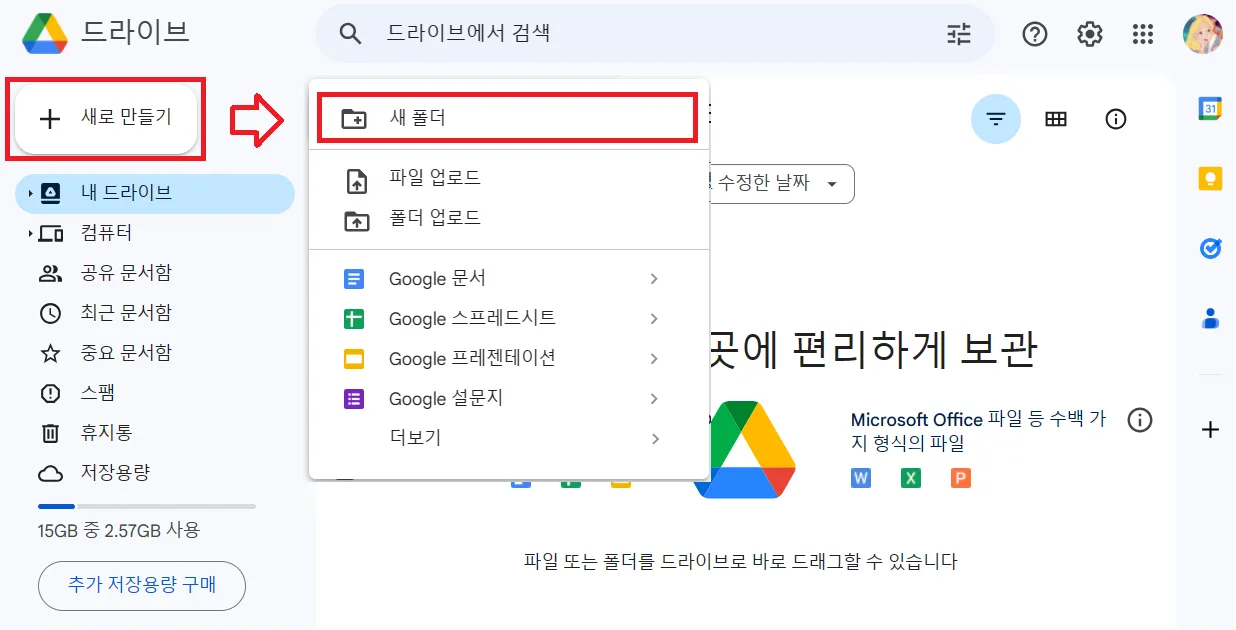This screenshot has width=1236, height=630.
Task: Open Google Keep in side panel
Action: tap(1210, 178)
